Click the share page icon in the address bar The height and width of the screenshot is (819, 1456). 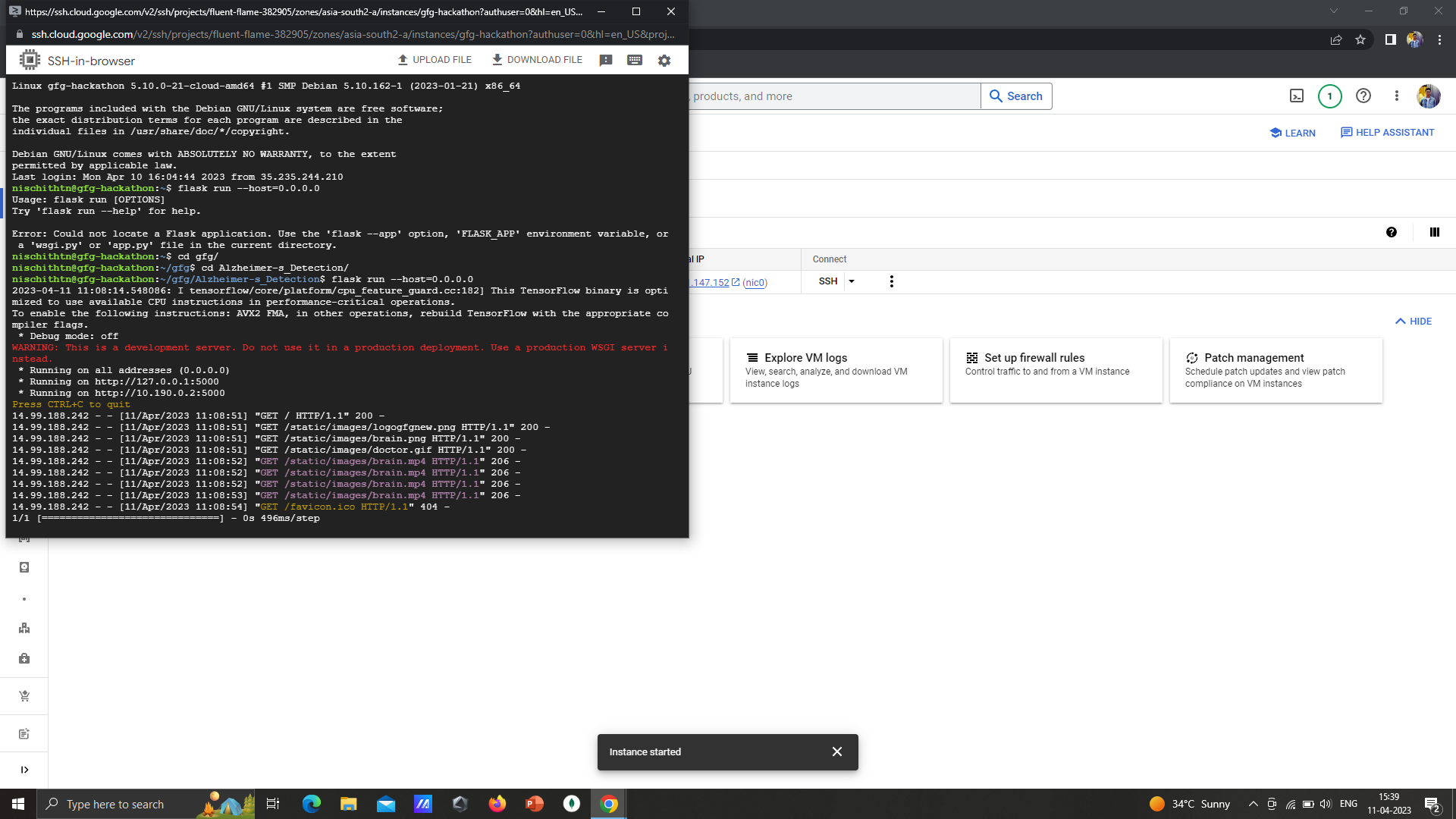click(x=1336, y=40)
